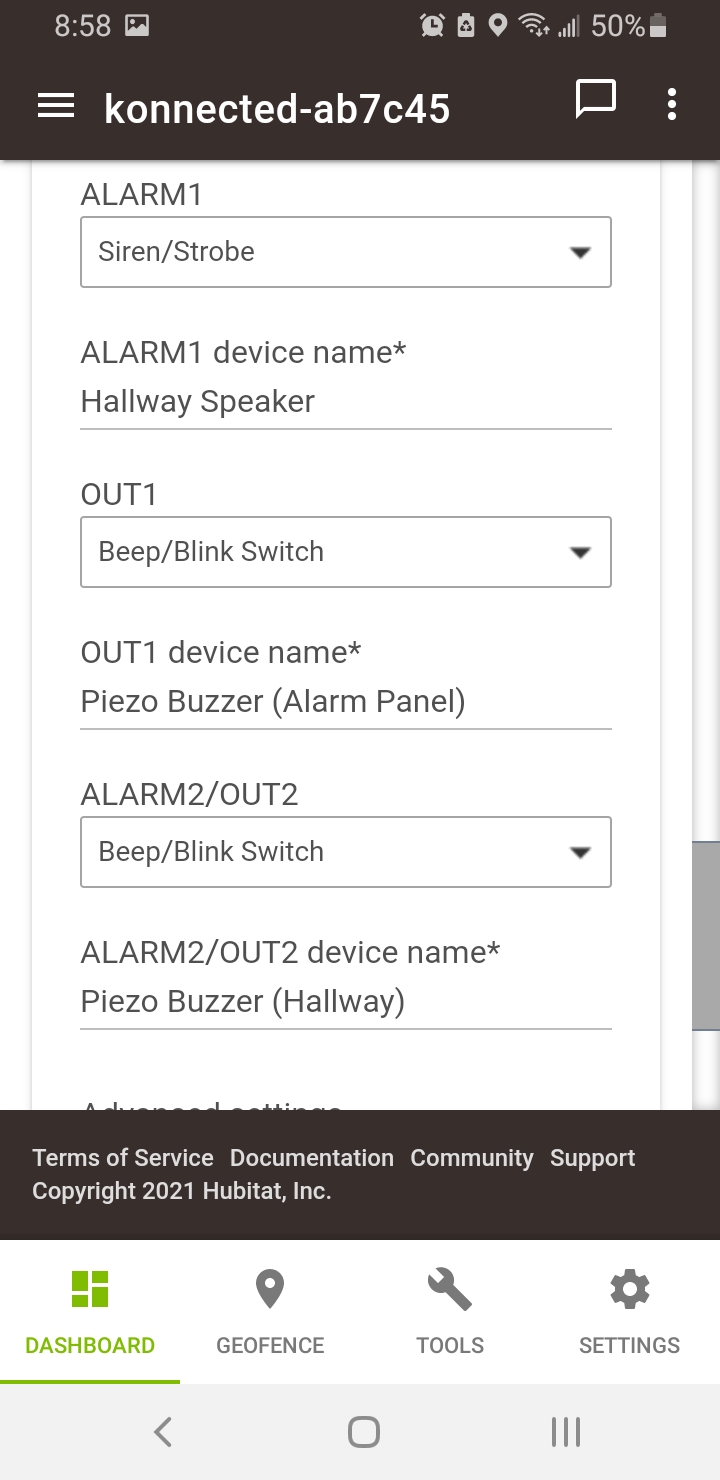
Task: Open the three-dot overflow menu
Action: 672,104
